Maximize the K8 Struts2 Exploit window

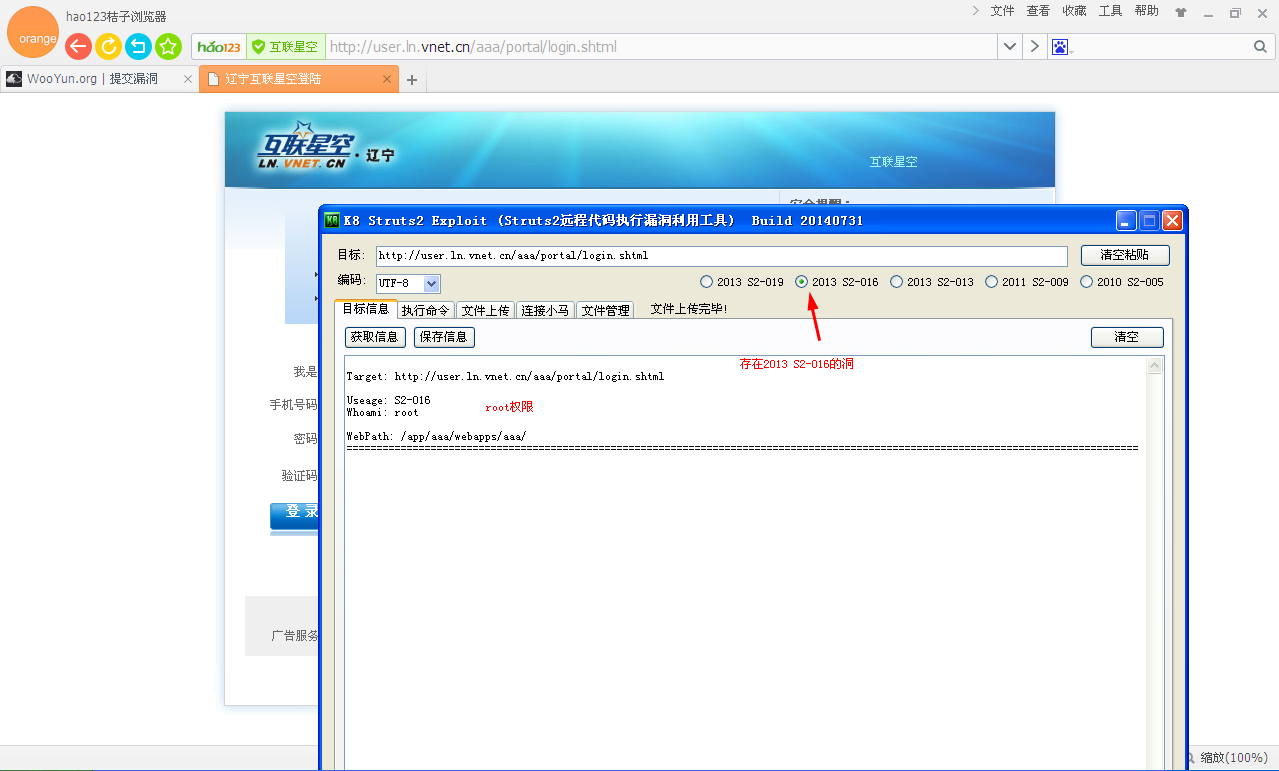1150,221
